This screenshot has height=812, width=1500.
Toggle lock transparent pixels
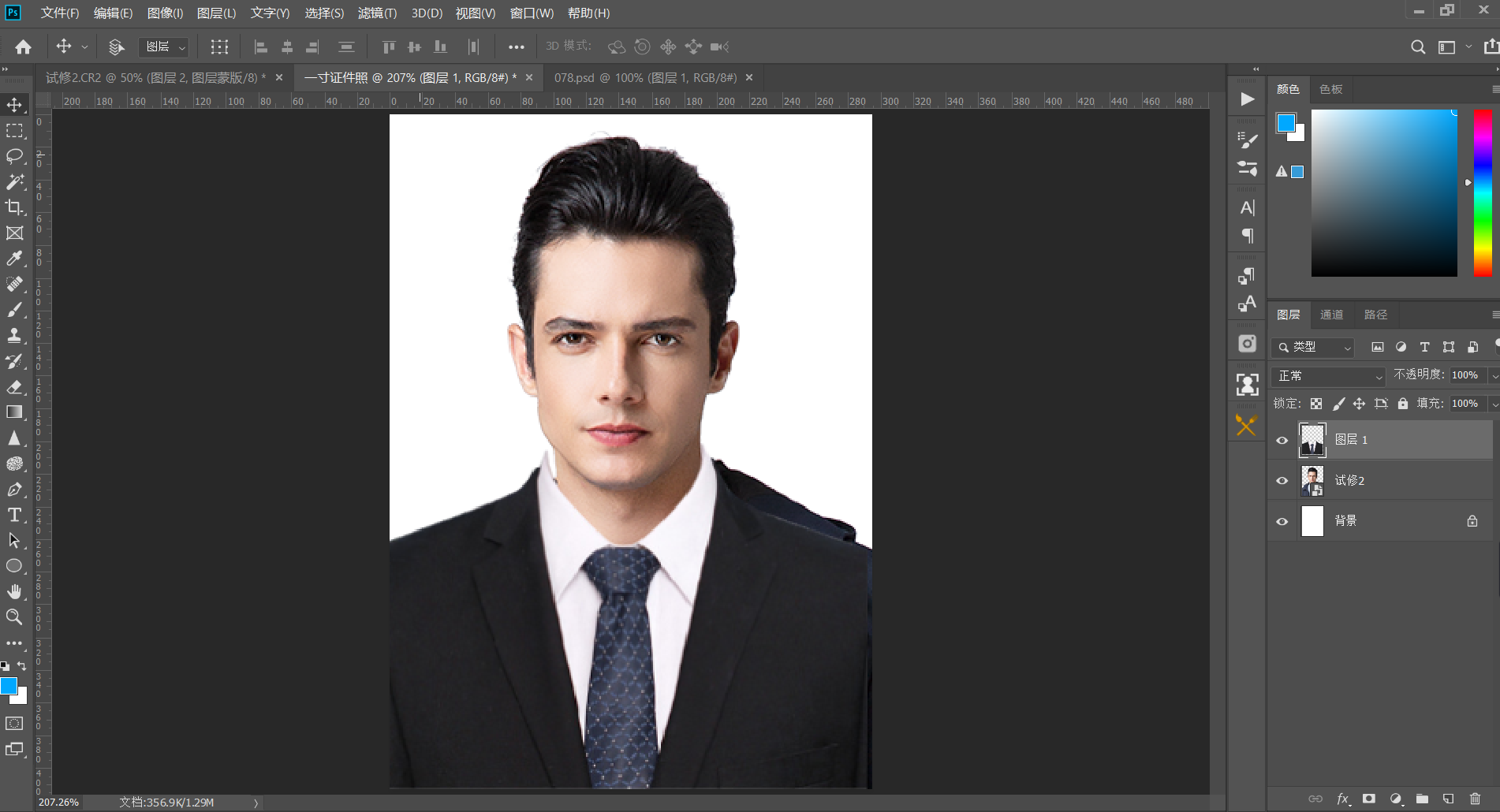coord(1316,404)
